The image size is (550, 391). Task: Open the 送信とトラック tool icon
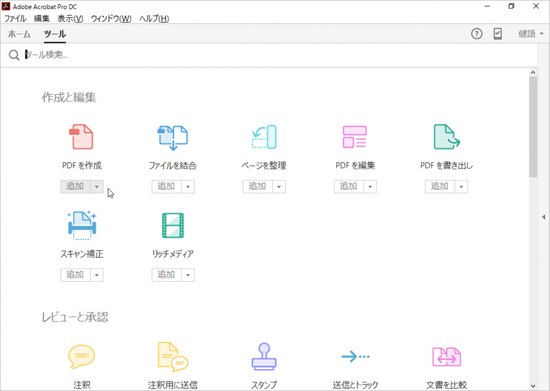pos(355,357)
